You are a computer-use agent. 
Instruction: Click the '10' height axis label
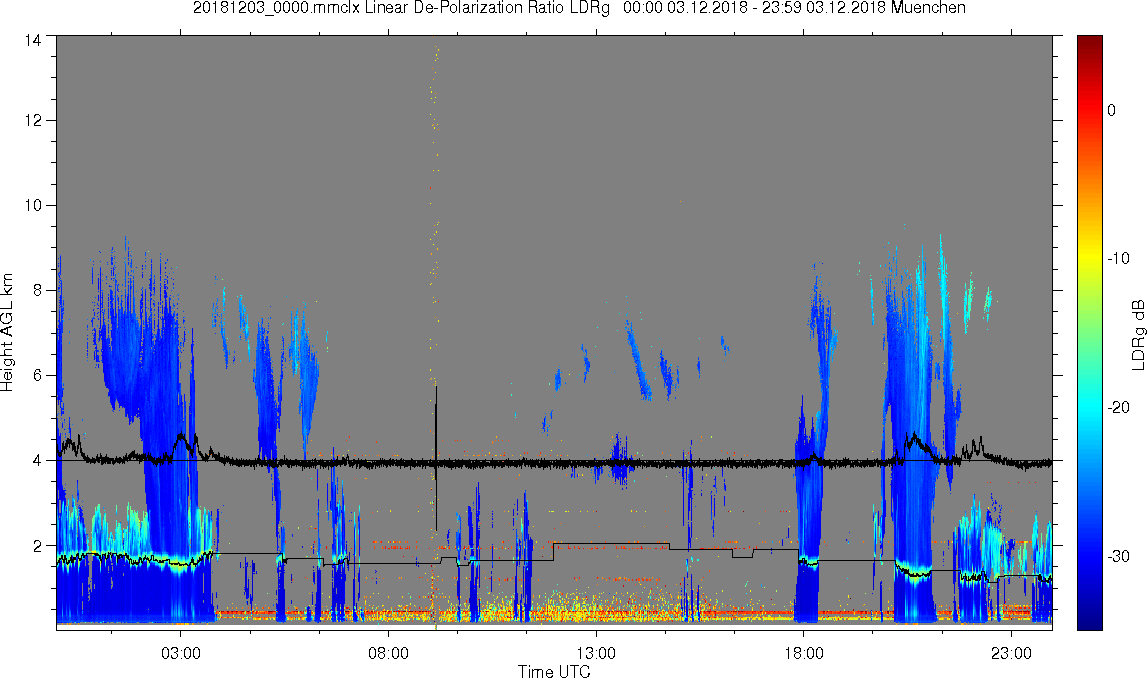click(x=33, y=206)
